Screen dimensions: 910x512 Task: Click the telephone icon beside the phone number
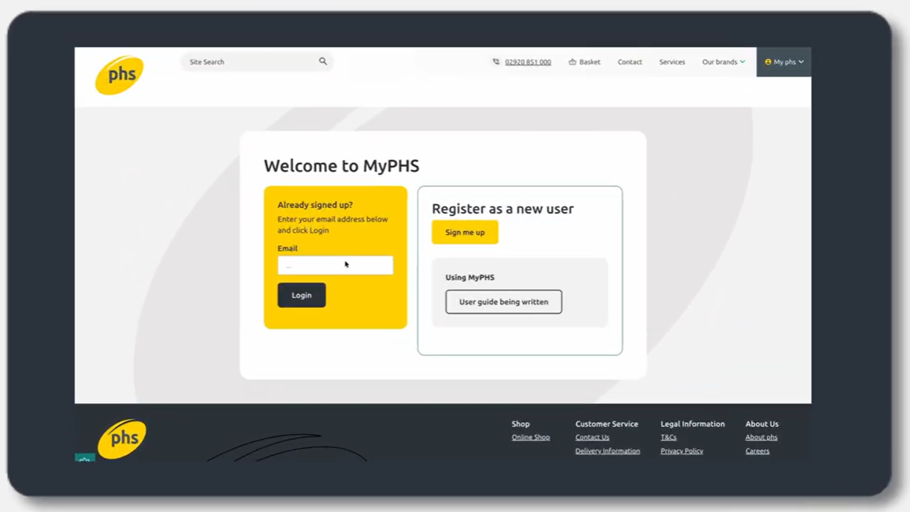pyautogui.click(x=496, y=62)
